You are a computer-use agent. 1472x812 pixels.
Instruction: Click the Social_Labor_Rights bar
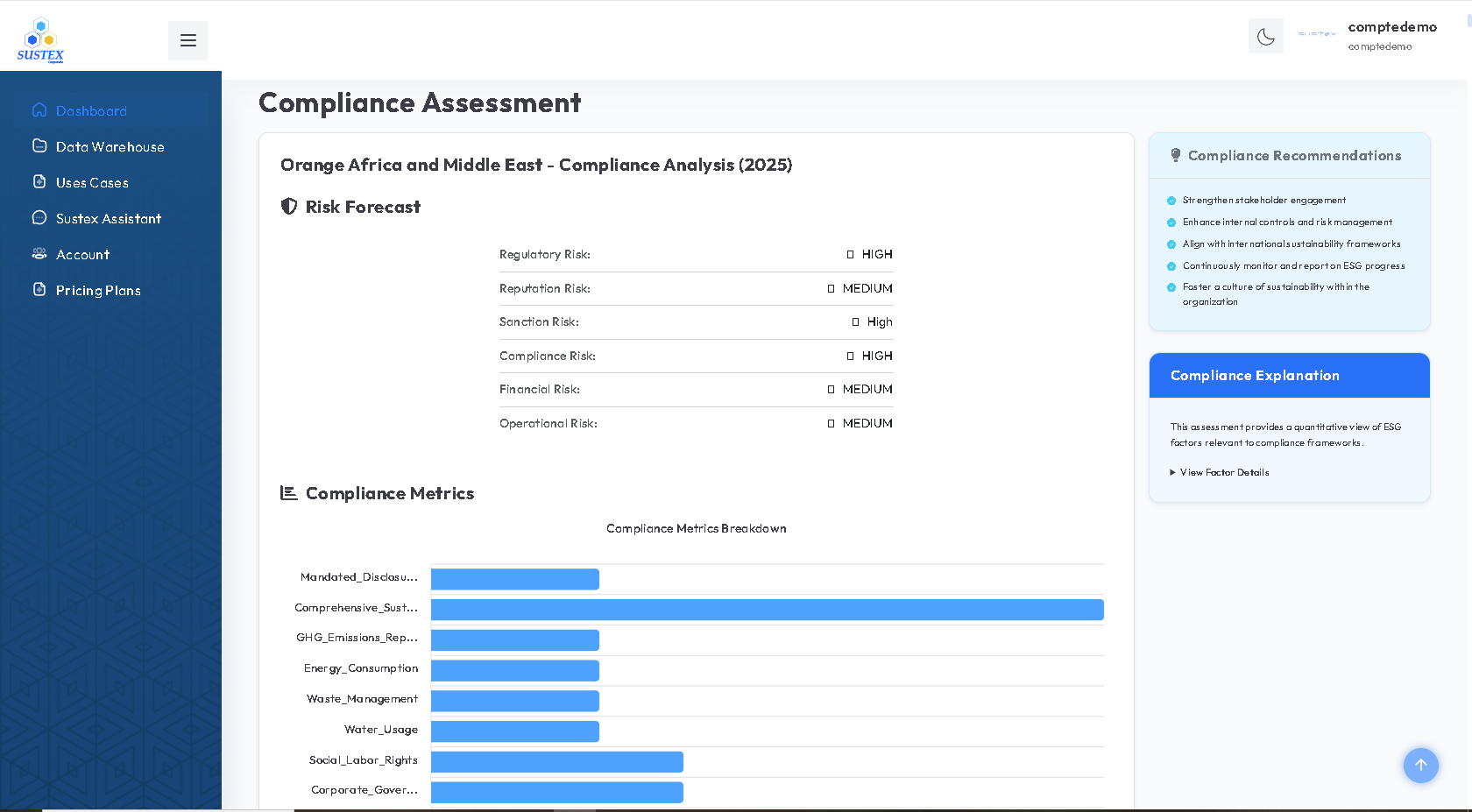pyautogui.click(x=557, y=762)
